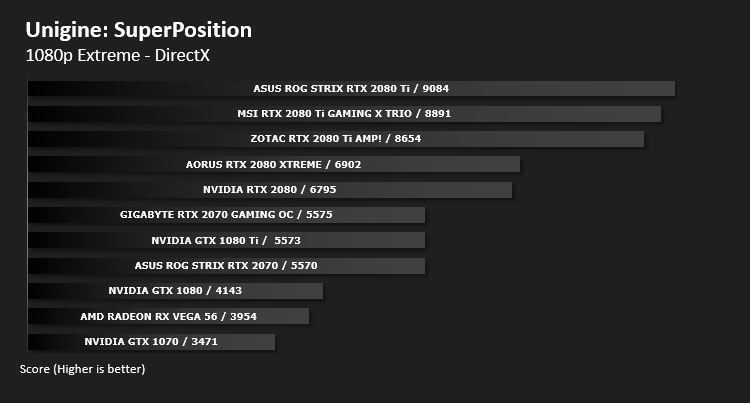
Task: Select the MSI RTX 2080 Ti GAMING X TRIO bar
Action: click(344, 114)
